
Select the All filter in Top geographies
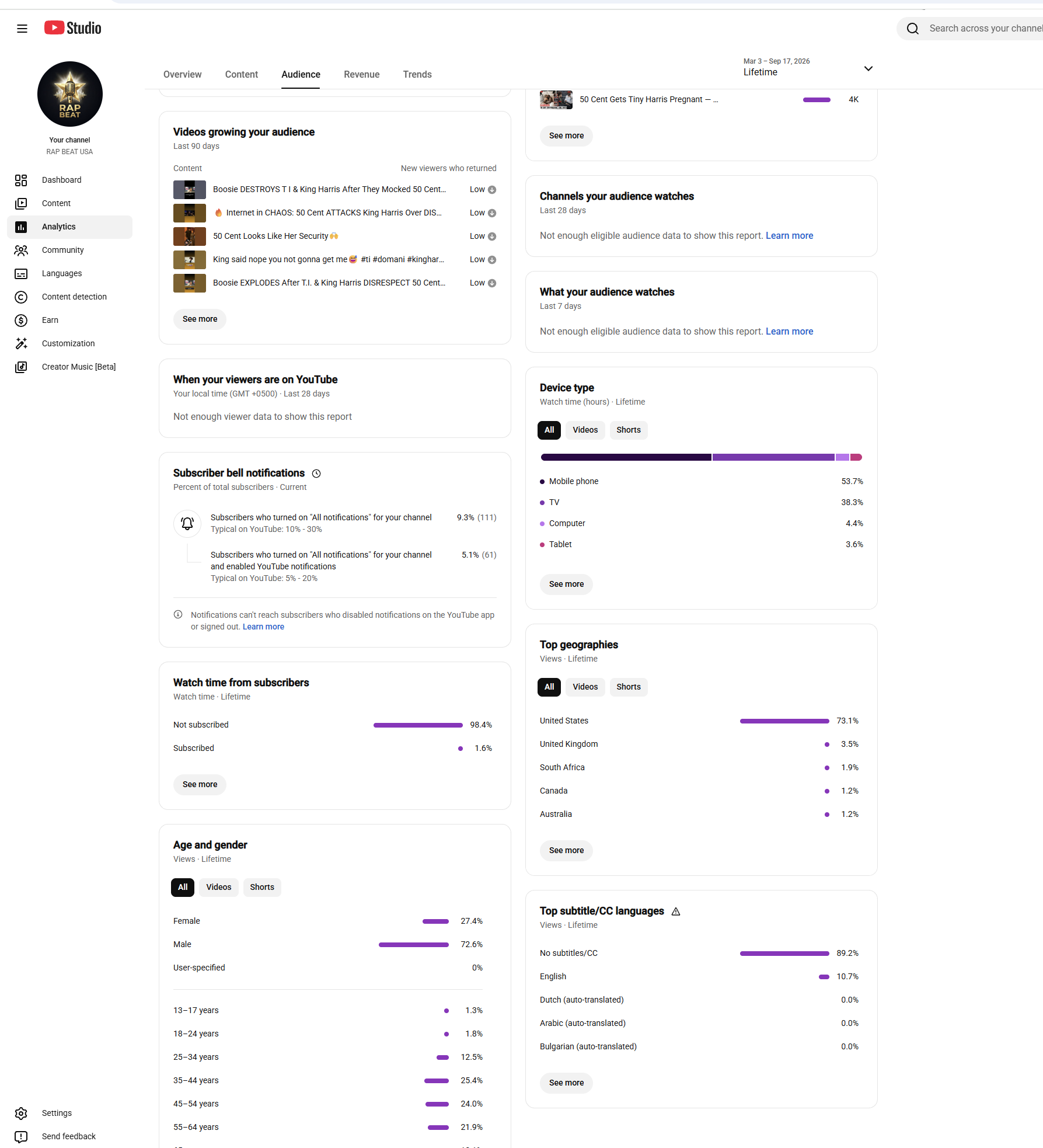[549, 687]
